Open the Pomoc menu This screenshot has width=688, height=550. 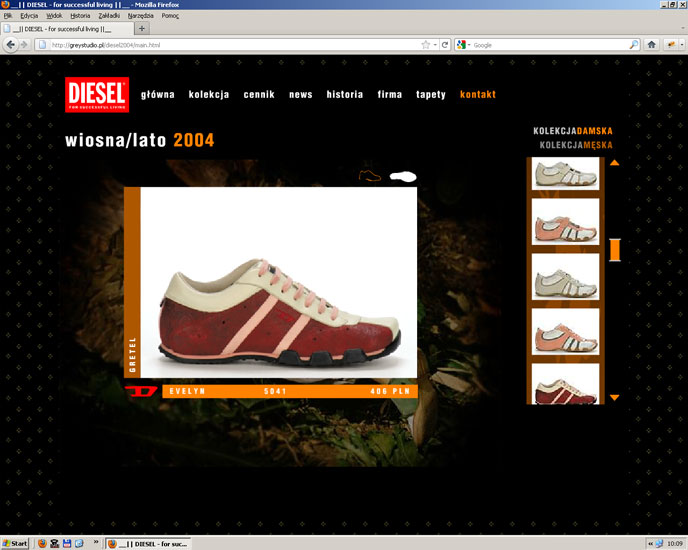(x=170, y=16)
